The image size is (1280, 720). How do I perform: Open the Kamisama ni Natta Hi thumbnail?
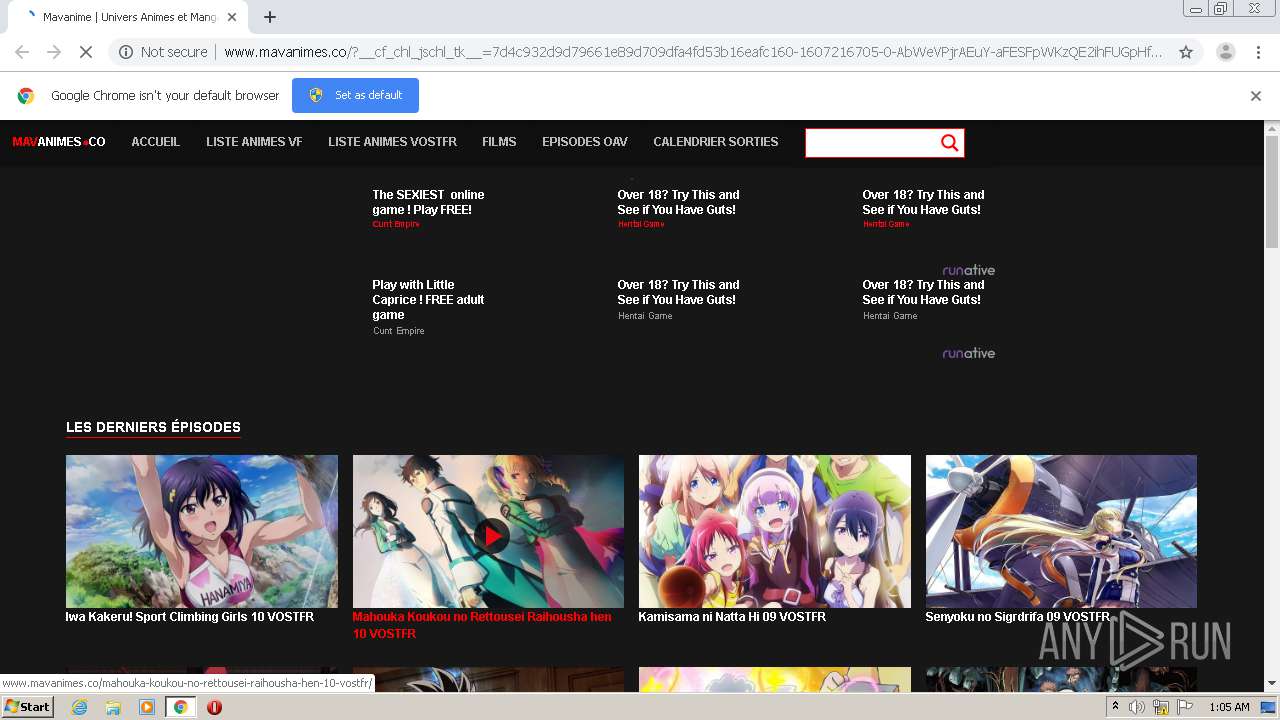click(x=775, y=531)
